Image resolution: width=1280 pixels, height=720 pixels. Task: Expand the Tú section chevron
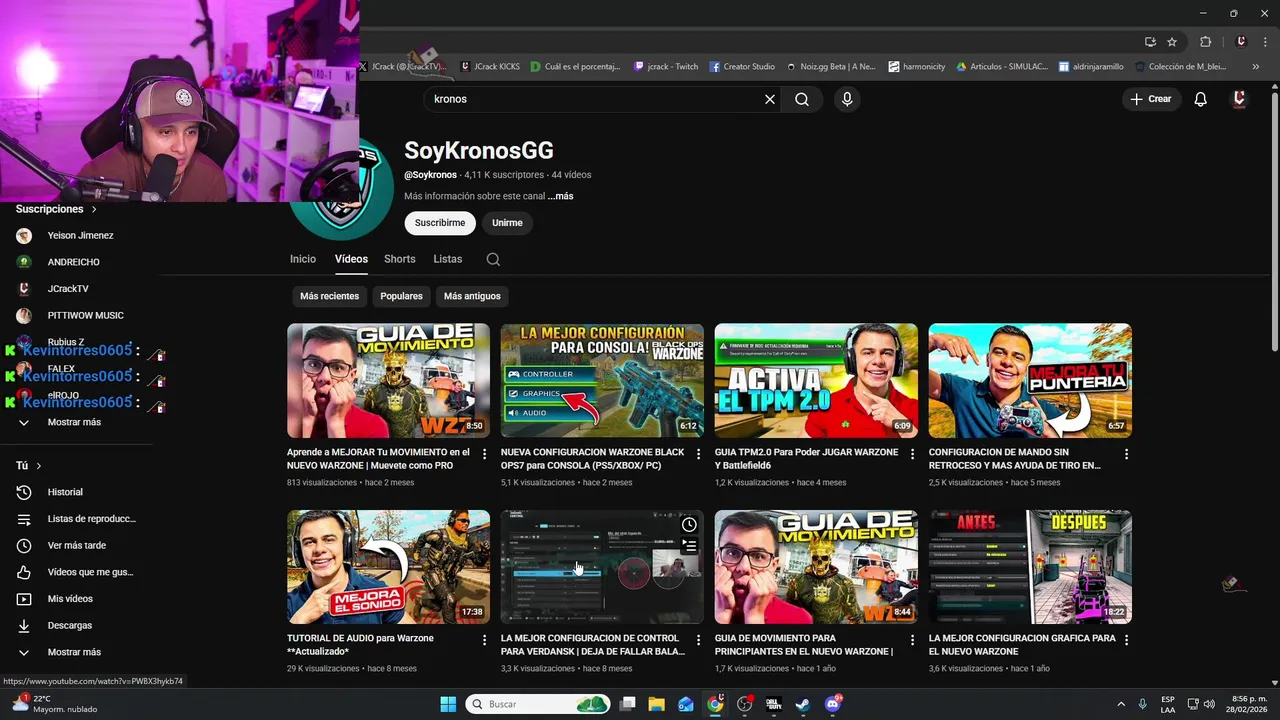[x=39, y=466]
